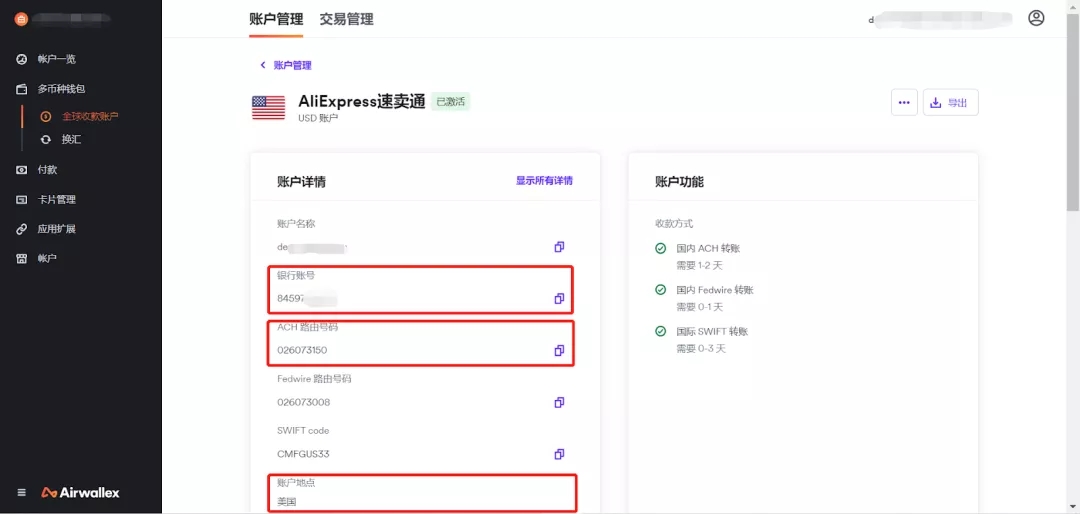1080x514 pixels.
Task: Select 全球收款账户 in the sidebar
Action: pyautogui.click(x=90, y=116)
